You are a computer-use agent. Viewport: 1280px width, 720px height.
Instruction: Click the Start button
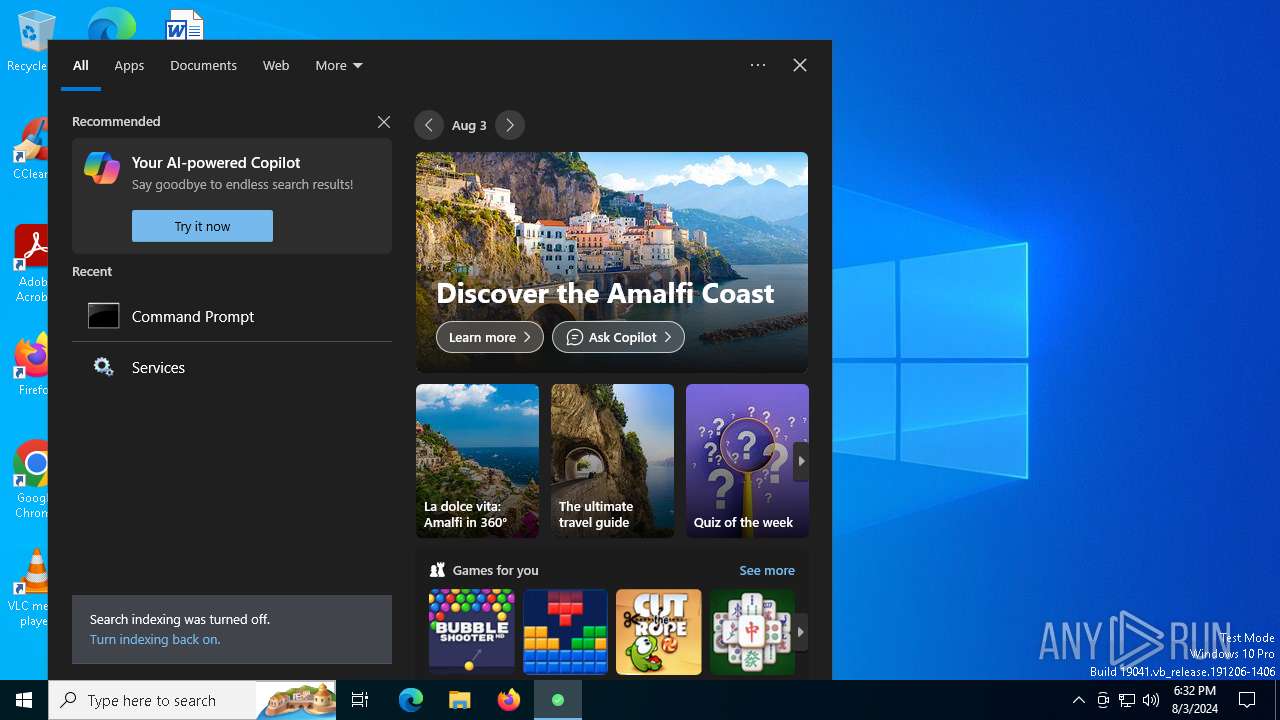coord(24,700)
